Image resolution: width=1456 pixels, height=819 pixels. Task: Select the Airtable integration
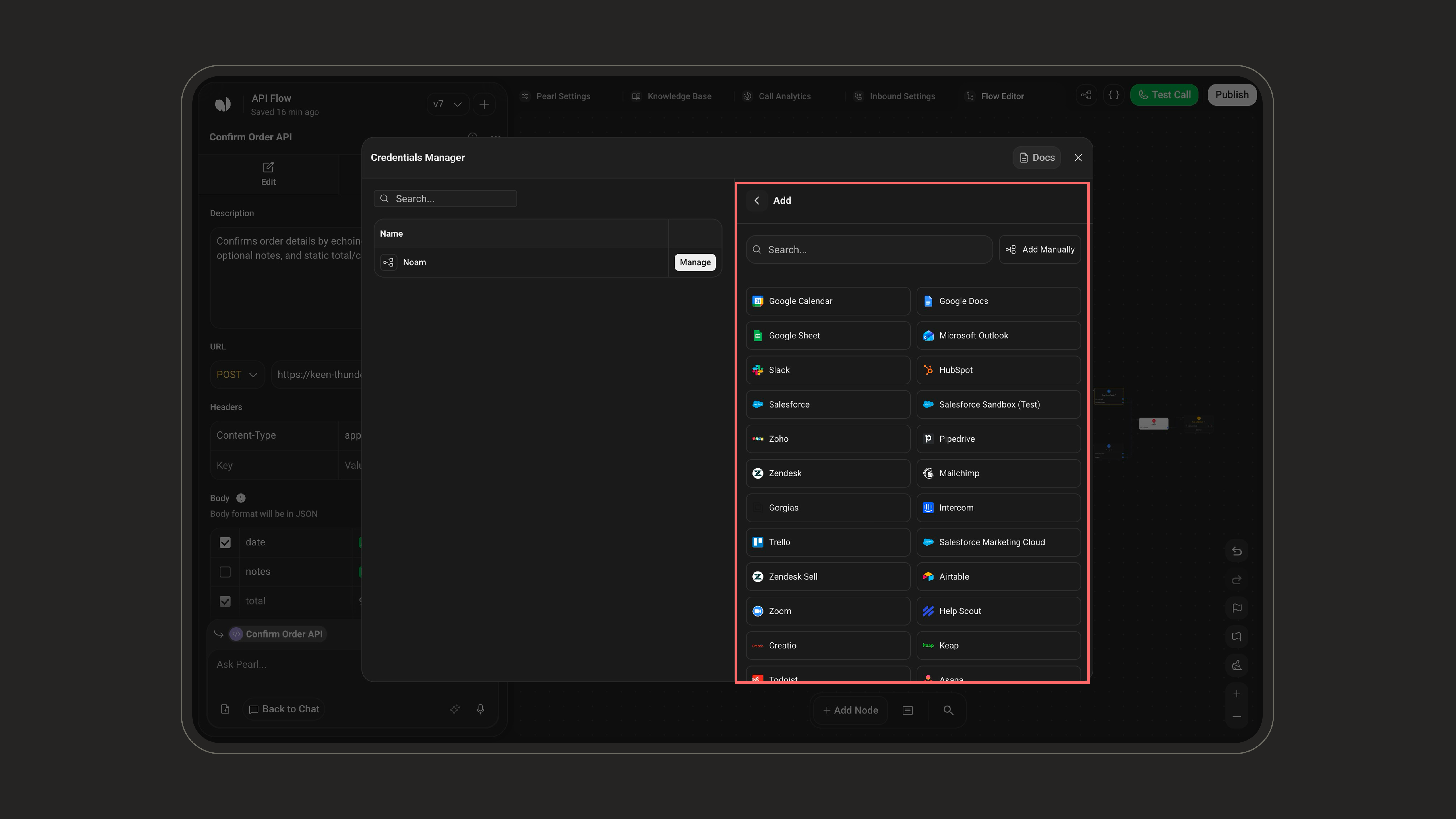coord(998,577)
